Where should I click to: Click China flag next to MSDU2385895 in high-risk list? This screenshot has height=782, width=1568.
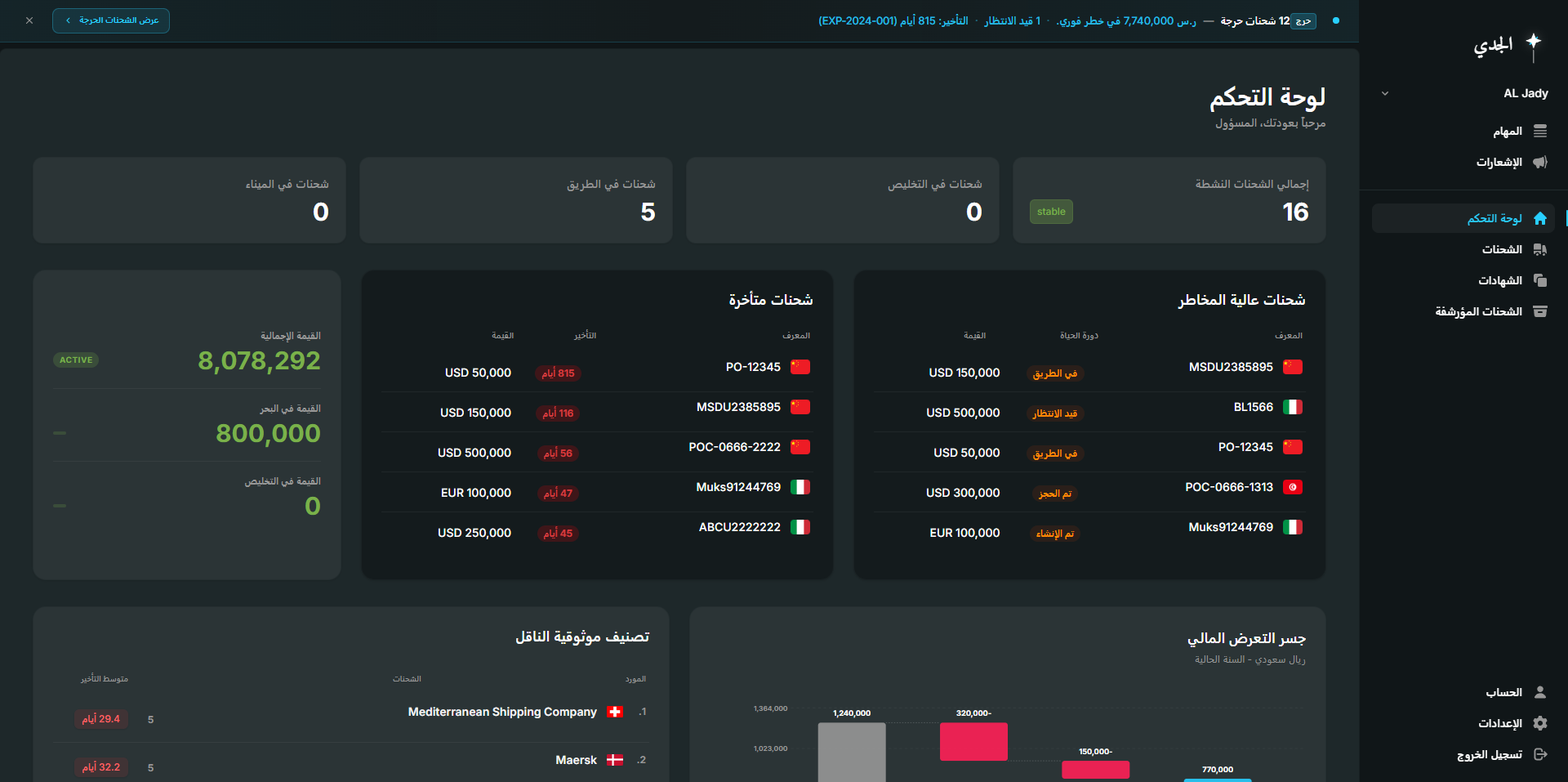(1293, 367)
